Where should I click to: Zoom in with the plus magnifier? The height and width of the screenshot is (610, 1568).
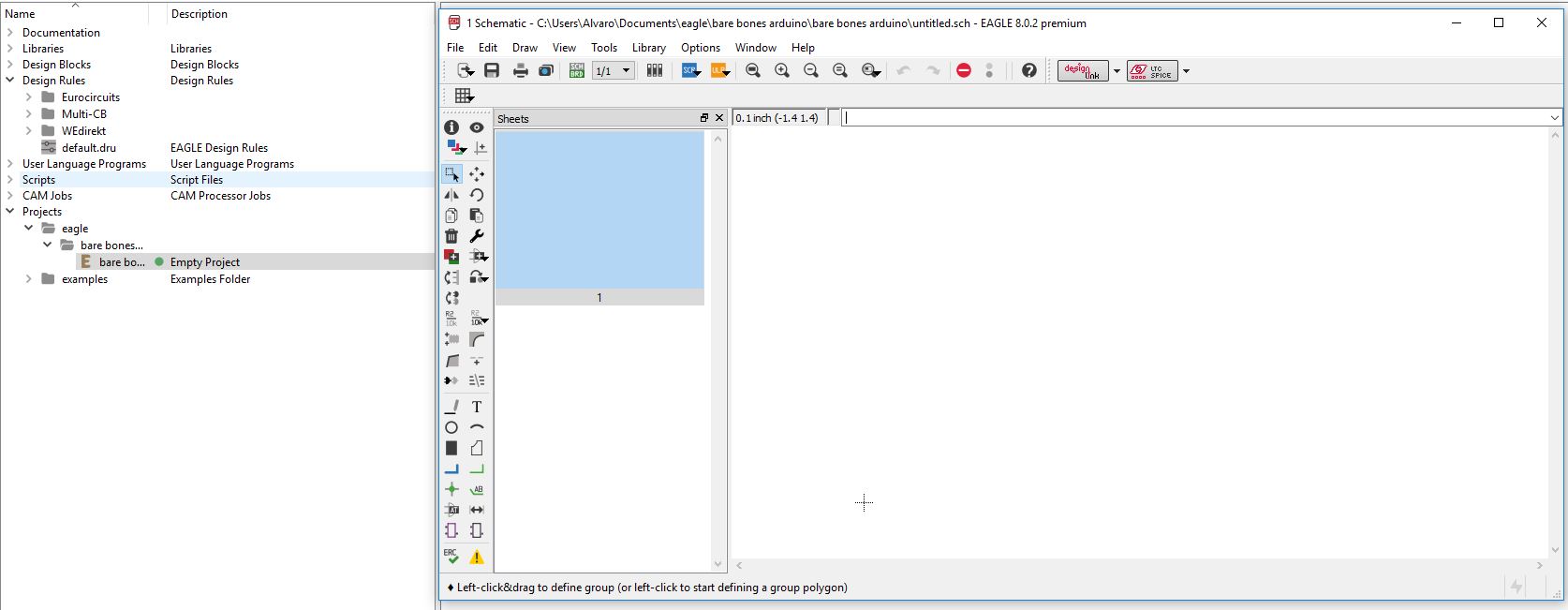coord(782,70)
